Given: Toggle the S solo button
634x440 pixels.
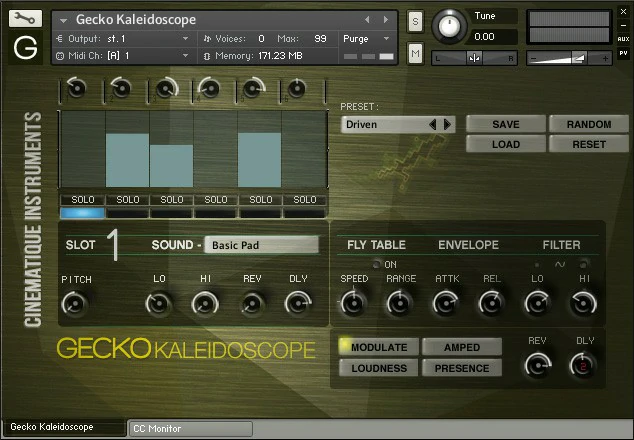Looking at the screenshot, I should click(415, 21).
